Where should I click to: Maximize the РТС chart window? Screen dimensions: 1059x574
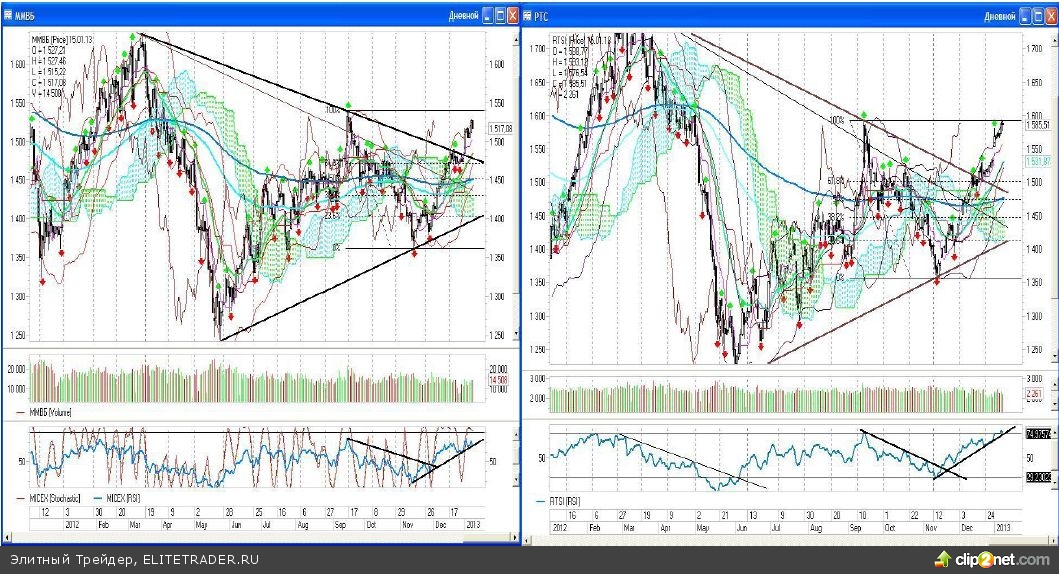tap(1038, 15)
